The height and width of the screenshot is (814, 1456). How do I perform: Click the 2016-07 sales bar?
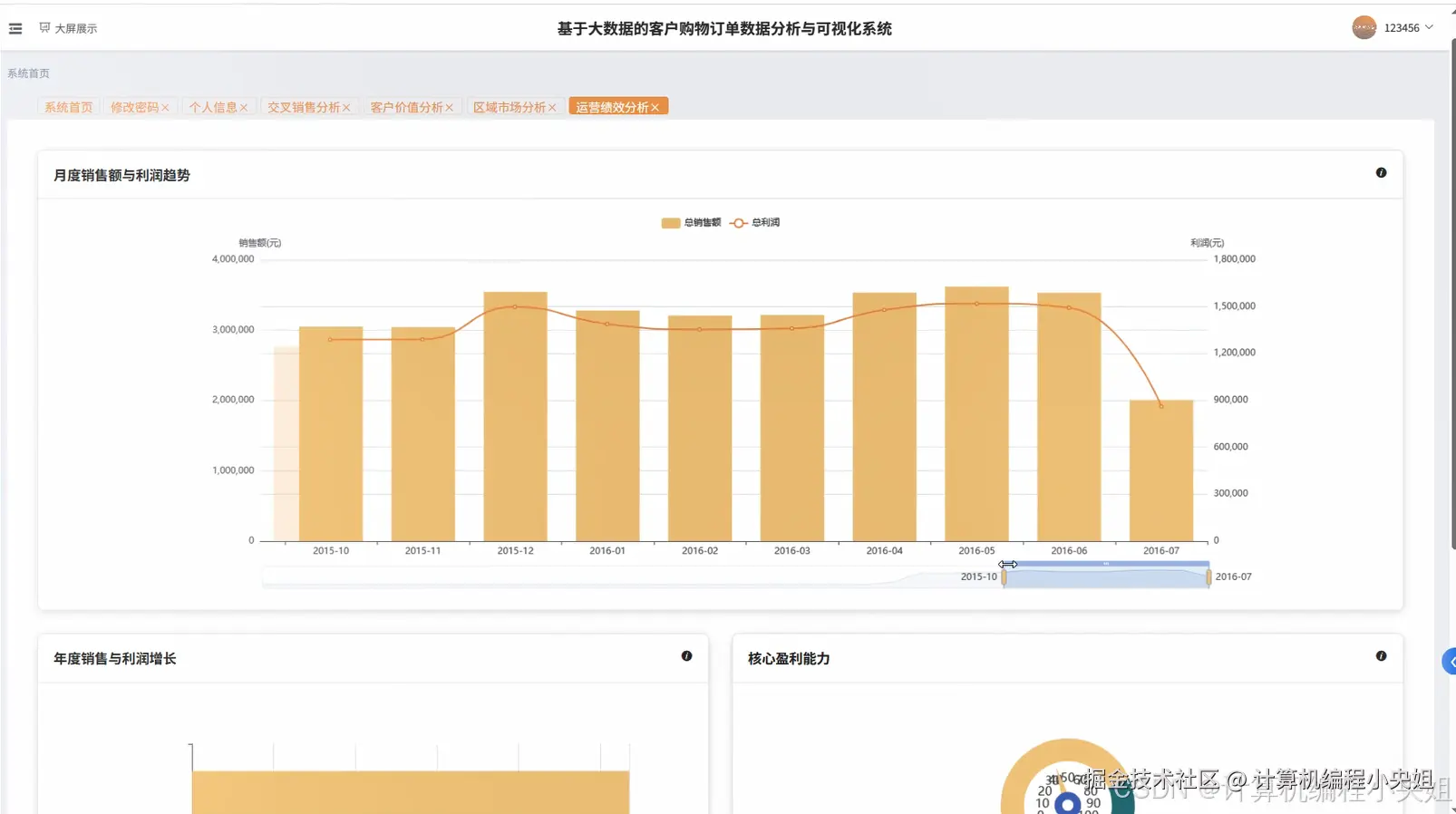click(x=1161, y=471)
